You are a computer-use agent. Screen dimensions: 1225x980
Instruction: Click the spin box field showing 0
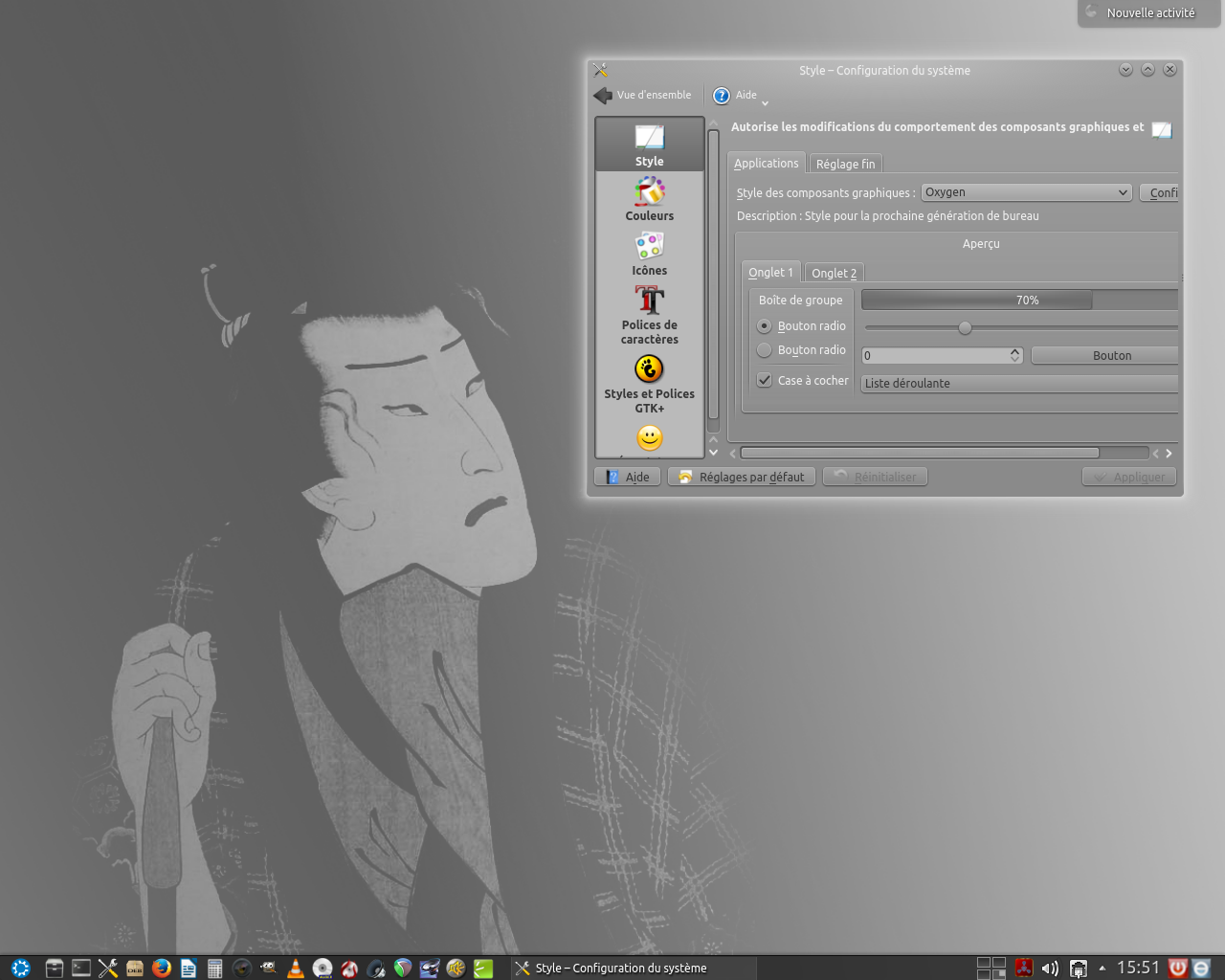coord(935,355)
